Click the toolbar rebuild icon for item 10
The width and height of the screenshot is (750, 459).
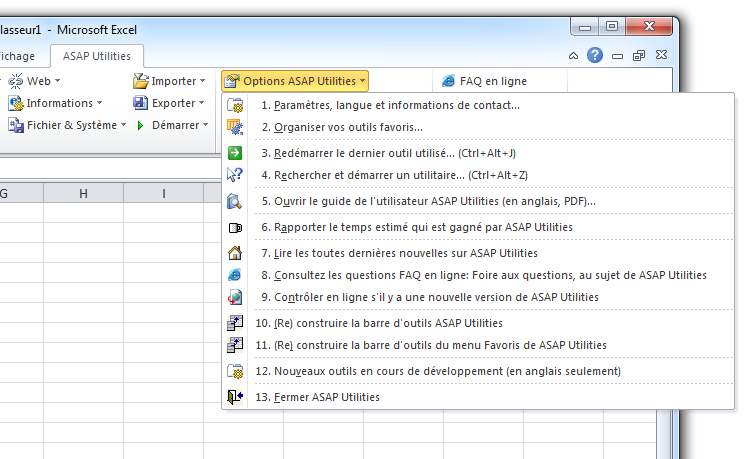click(235, 323)
